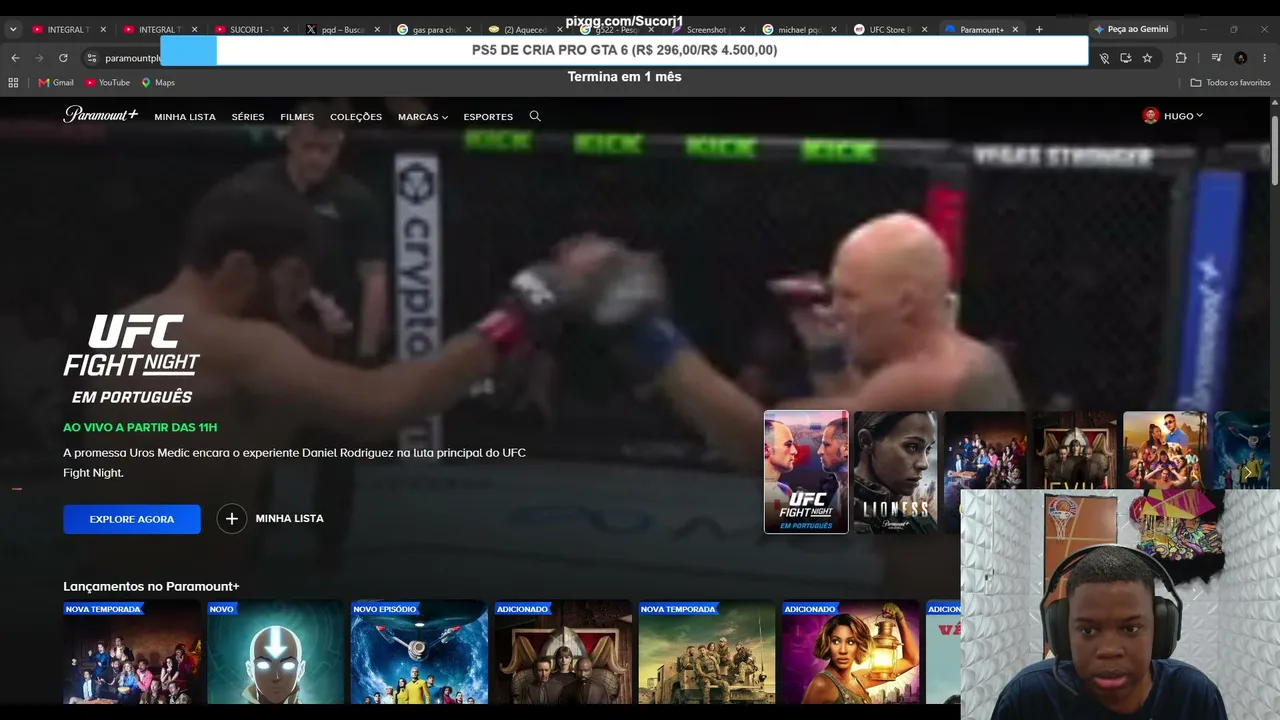This screenshot has width=1280, height=720.
Task: Expand the MARCAS dropdown menu
Action: coord(423,117)
